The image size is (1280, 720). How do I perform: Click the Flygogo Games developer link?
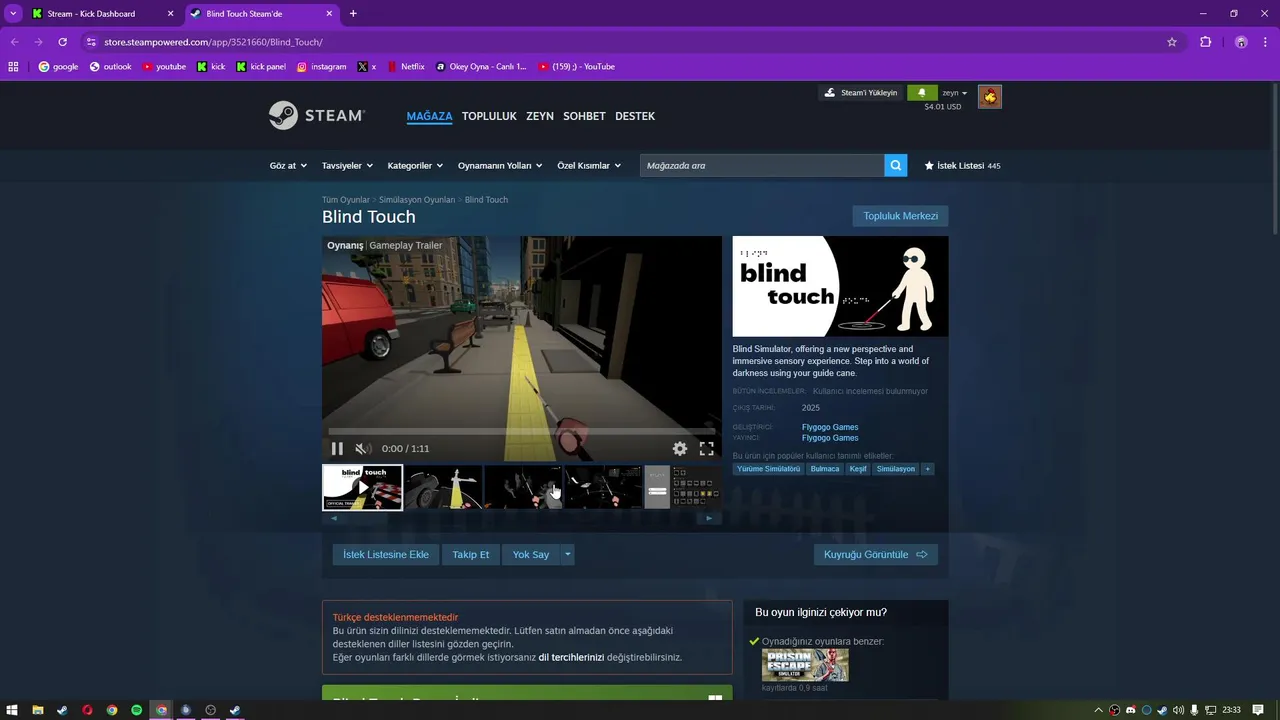pyautogui.click(x=830, y=427)
